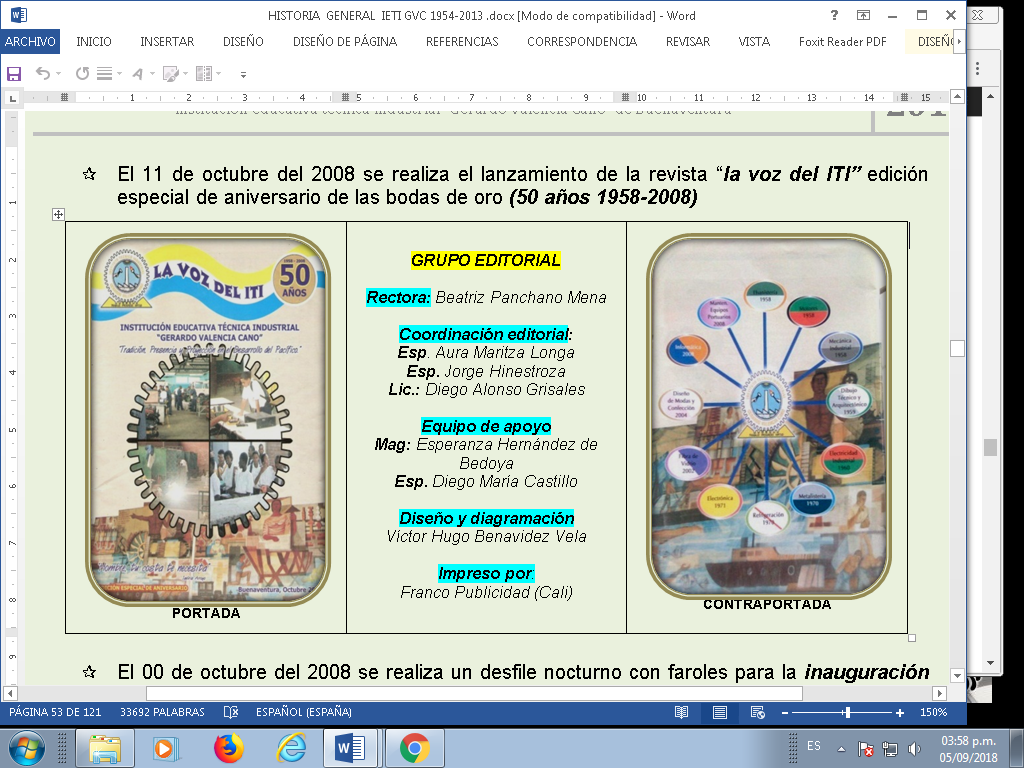Open ribbon display options button

coord(863,15)
